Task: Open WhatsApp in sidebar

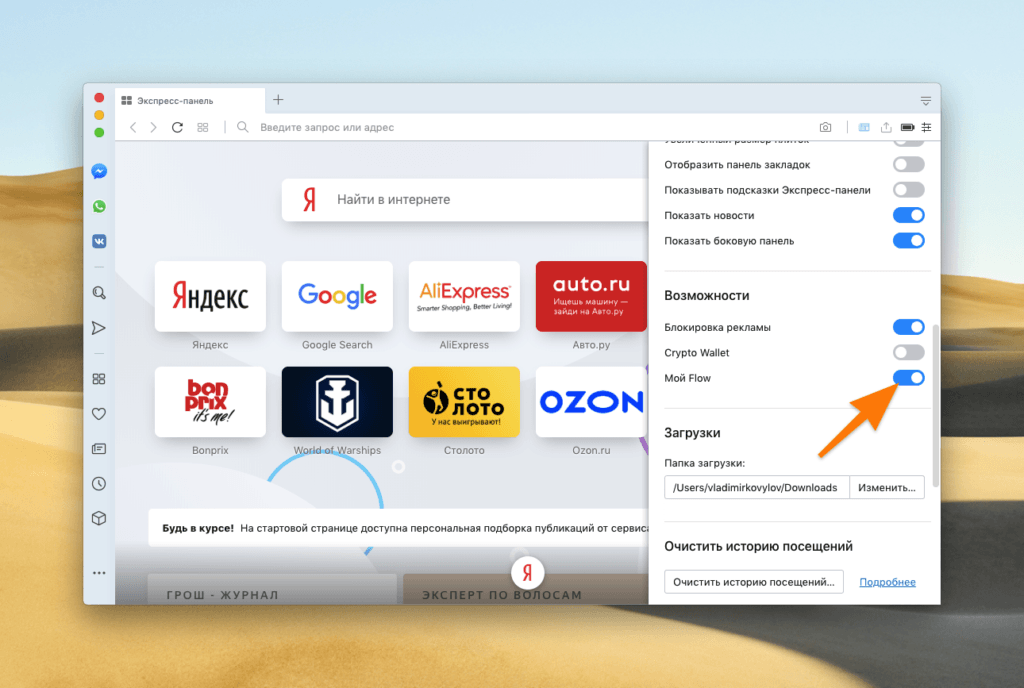Action: click(x=99, y=206)
